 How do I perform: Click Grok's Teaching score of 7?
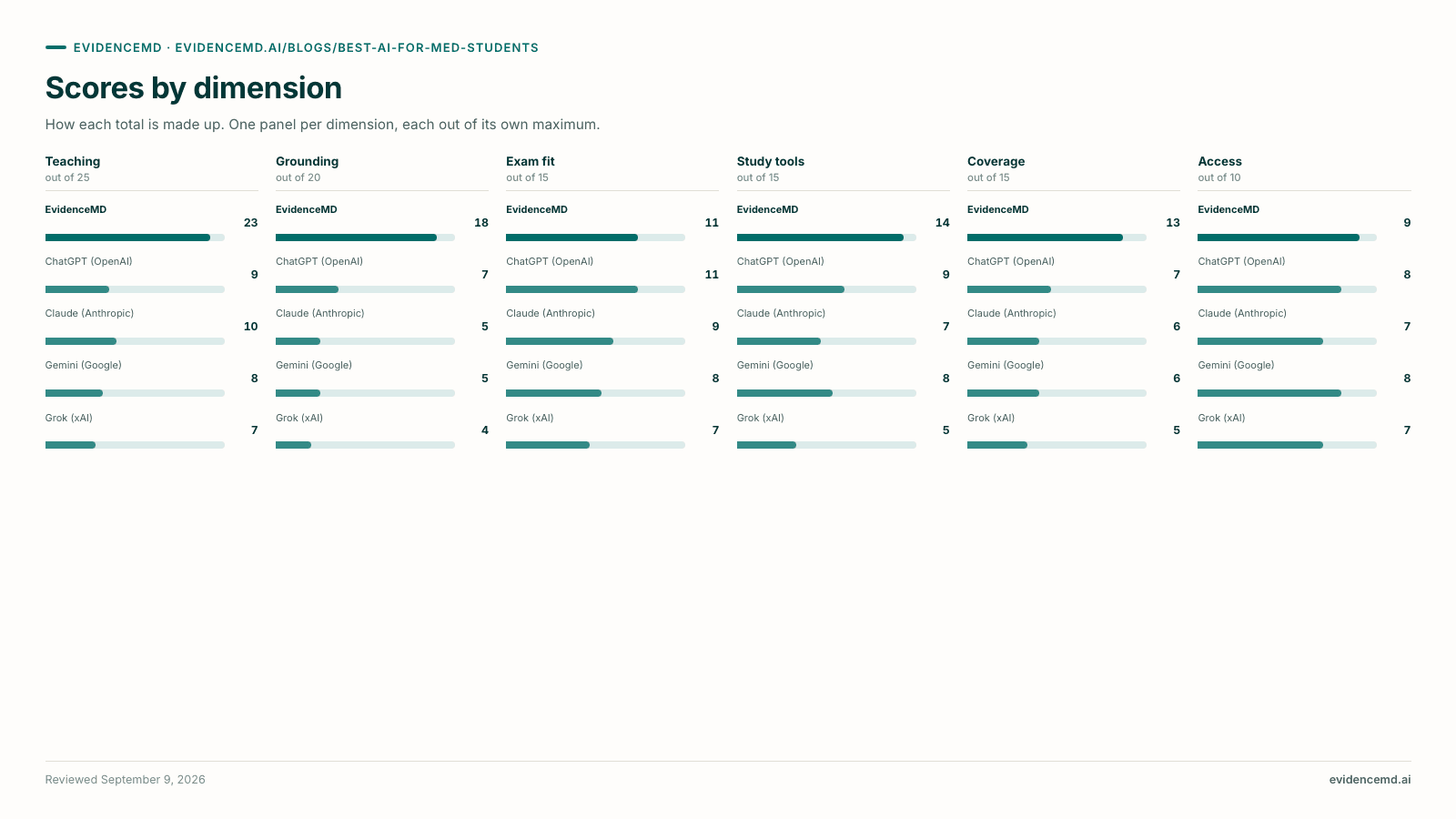[254, 430]
